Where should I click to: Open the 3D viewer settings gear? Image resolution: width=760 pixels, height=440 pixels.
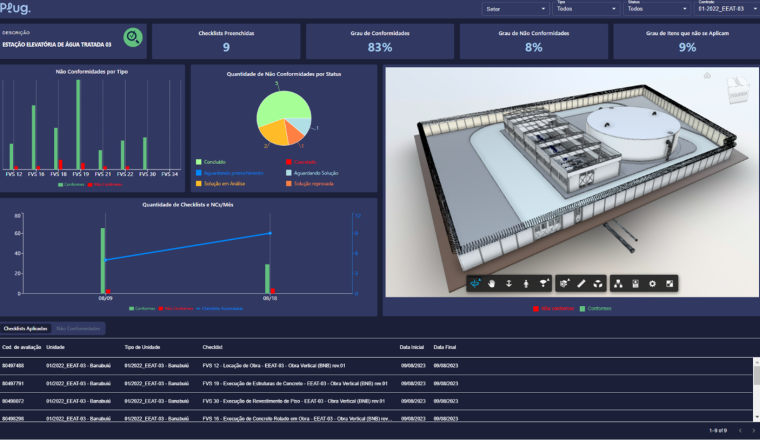pos(652,284)
